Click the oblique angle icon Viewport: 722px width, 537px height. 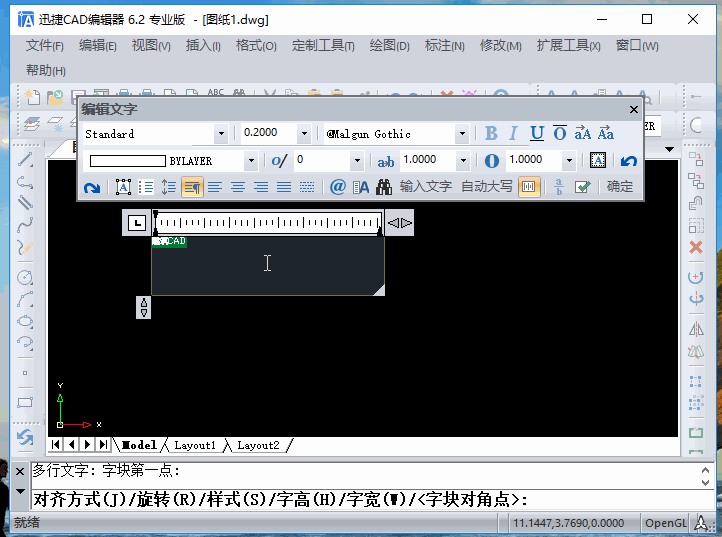coord(279,161)
